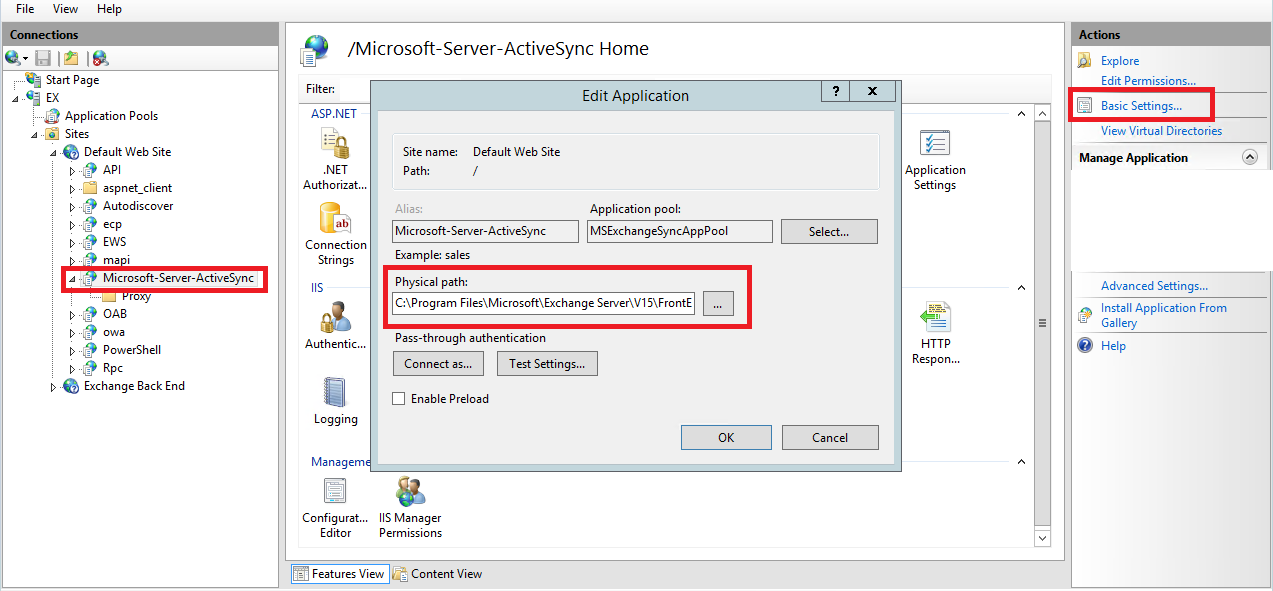Collapse the EX server node
Screen dimensions: 1273x591
coord(16,98)
